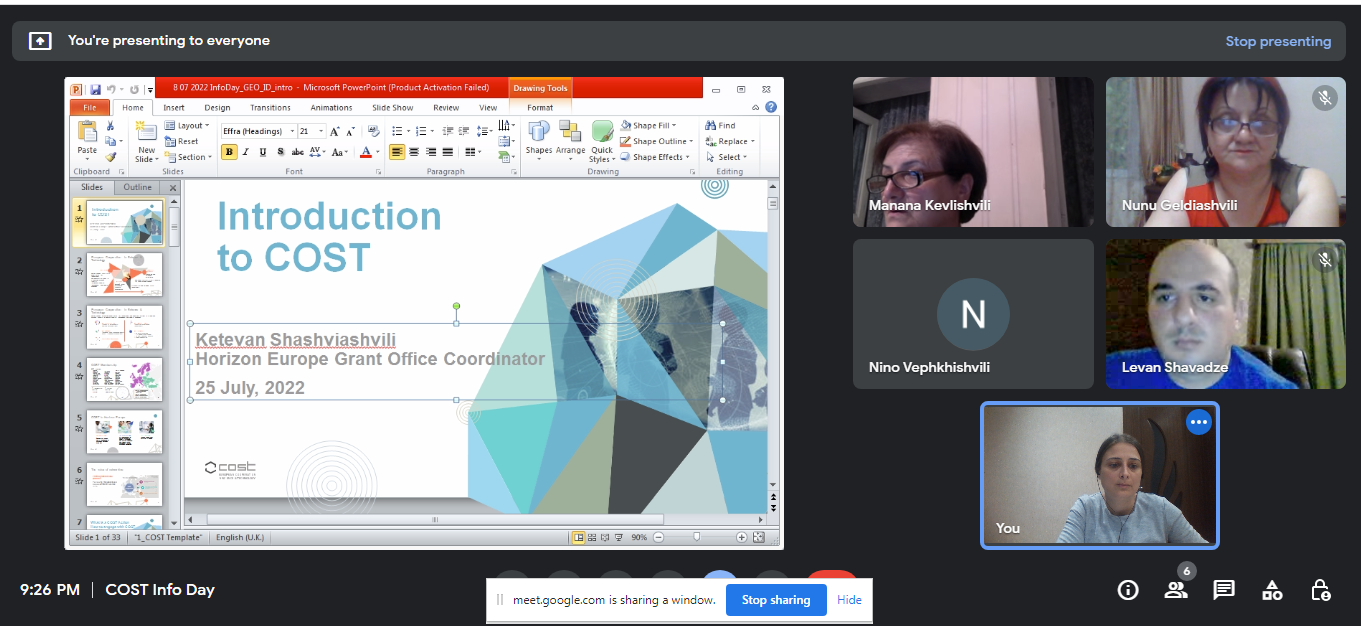Viewport: 1361px width, 626px height.
Task: Toggle Underline formatting
Action: (x=263, y=152)
